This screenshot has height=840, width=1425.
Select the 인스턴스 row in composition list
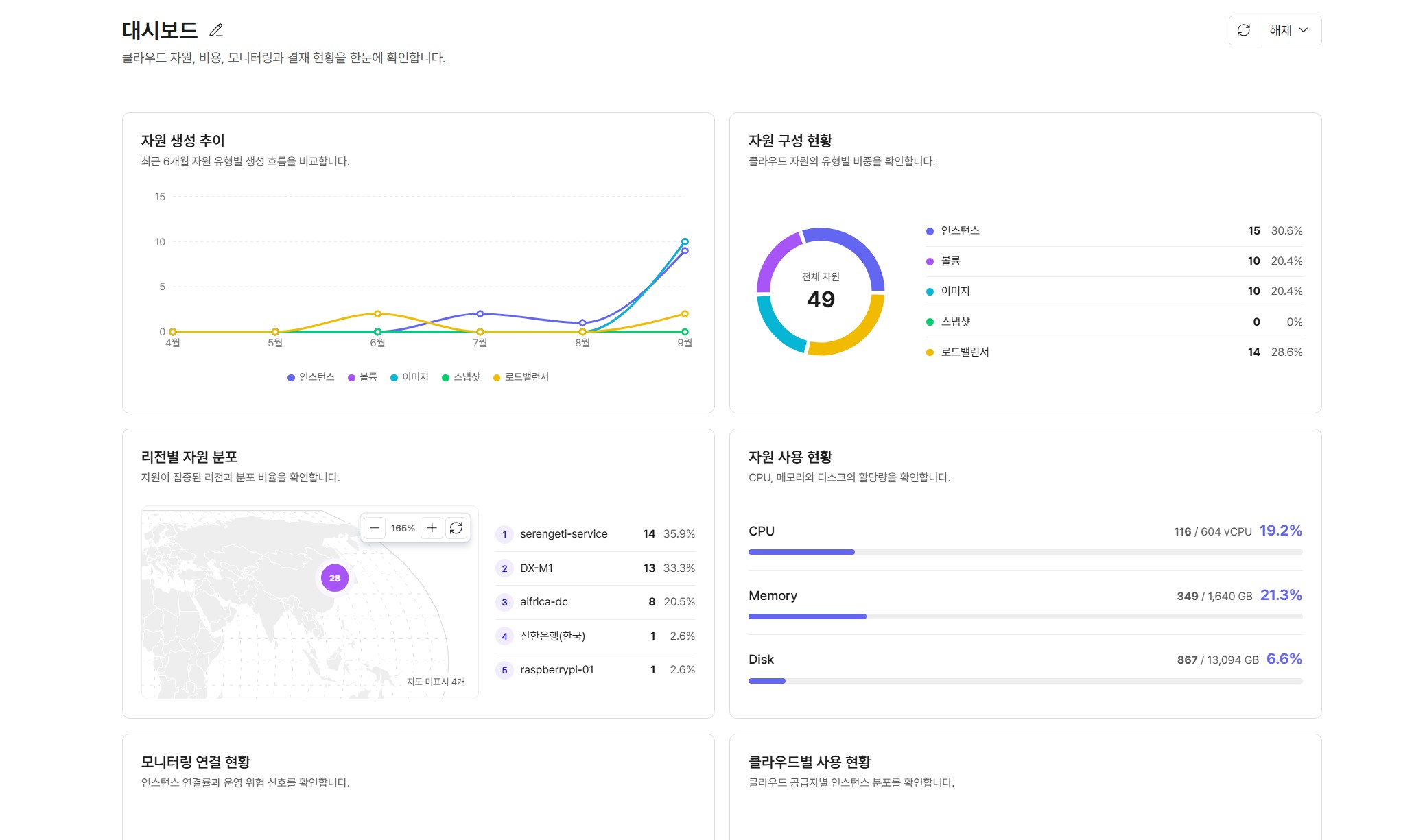[x=1114, y=231]
